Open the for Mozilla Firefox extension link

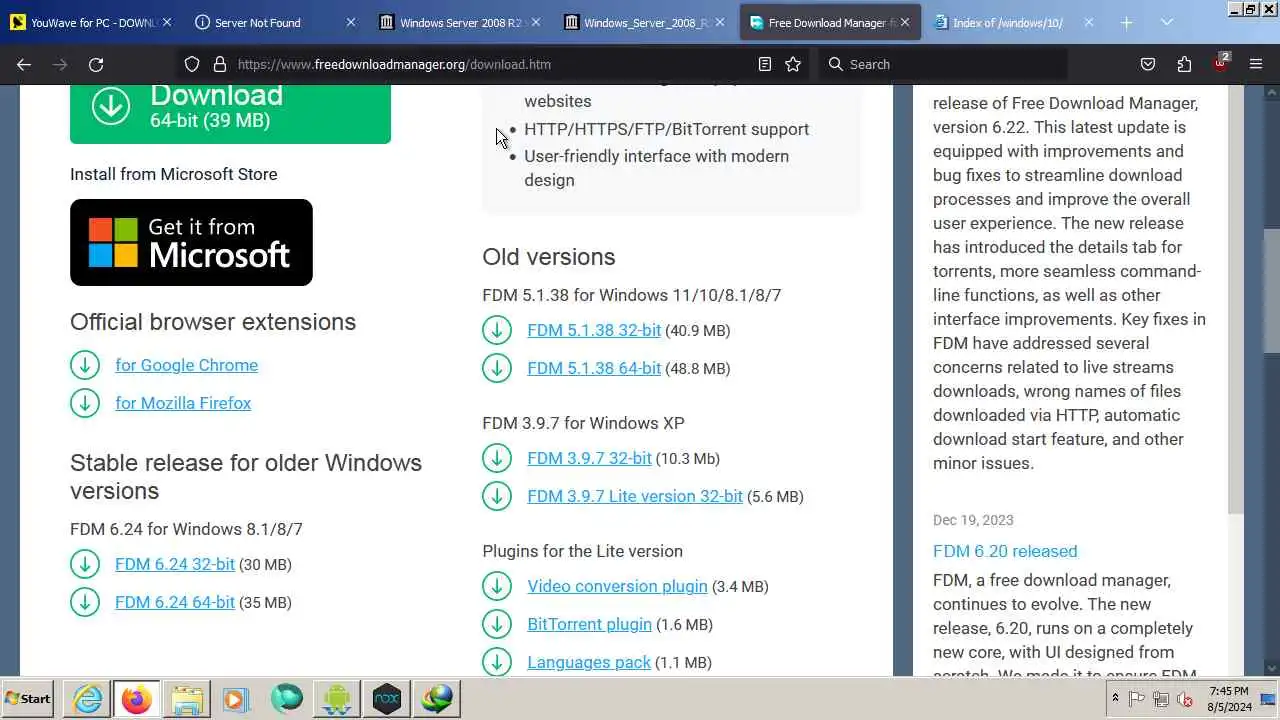point(183,403)
